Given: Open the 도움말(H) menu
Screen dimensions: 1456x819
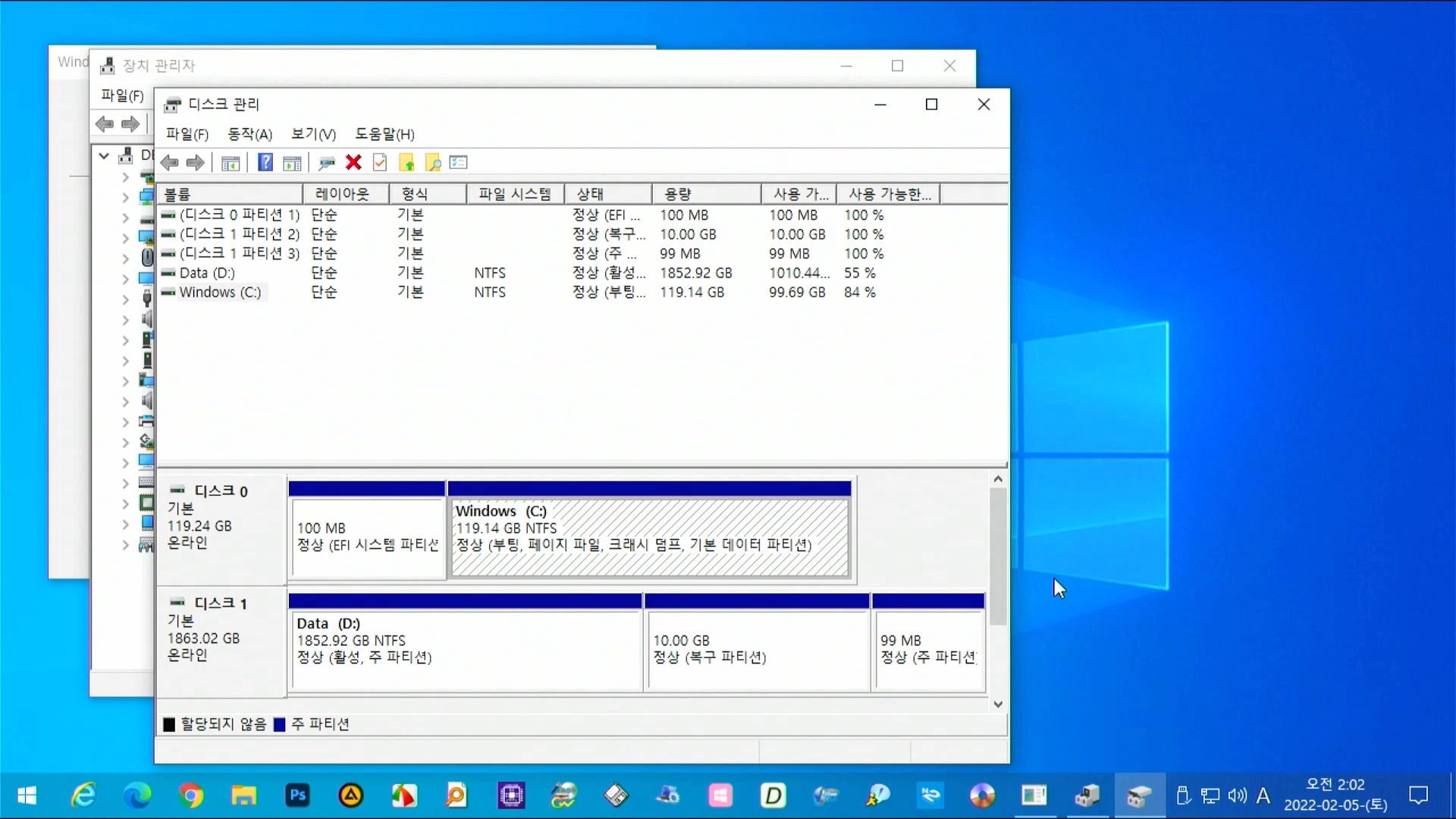Looking at the screenshot, I should pyautogui.click(x=385, y=134).
